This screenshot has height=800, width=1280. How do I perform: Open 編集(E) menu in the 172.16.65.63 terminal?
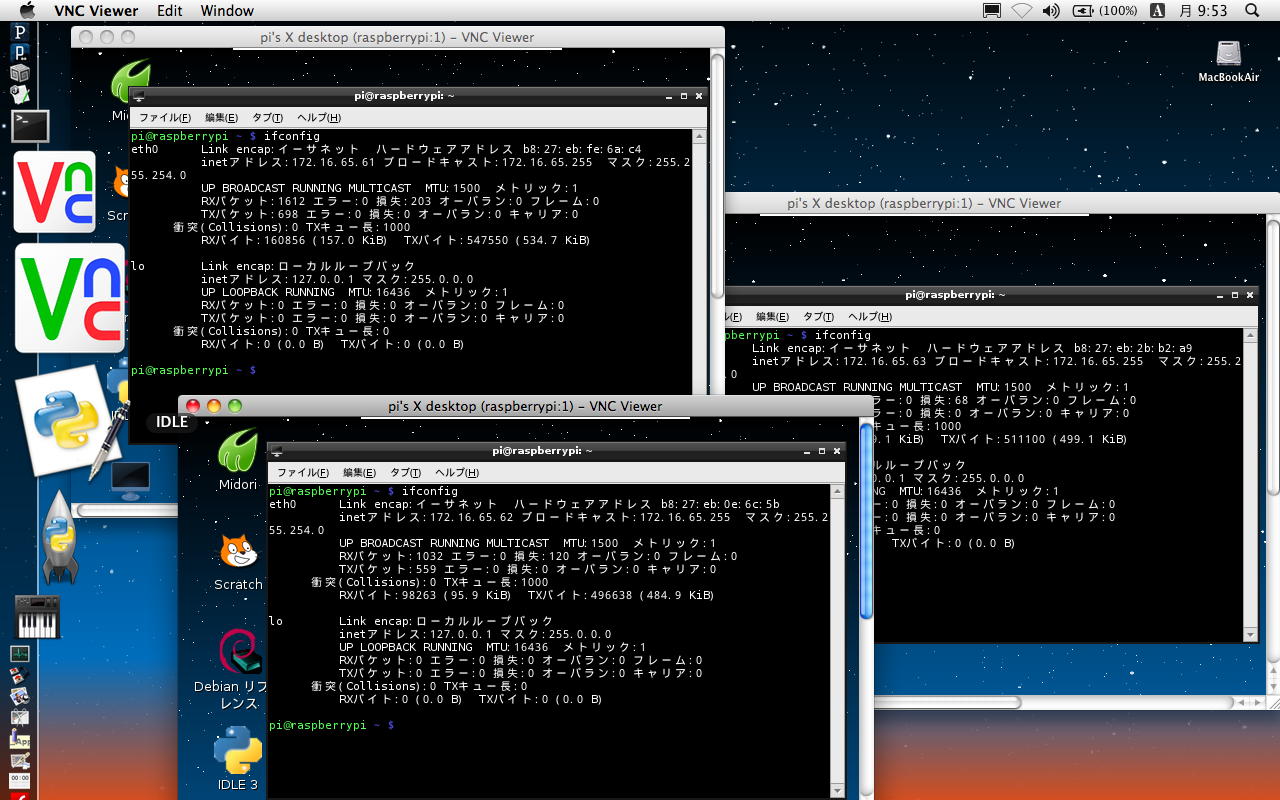772,317
